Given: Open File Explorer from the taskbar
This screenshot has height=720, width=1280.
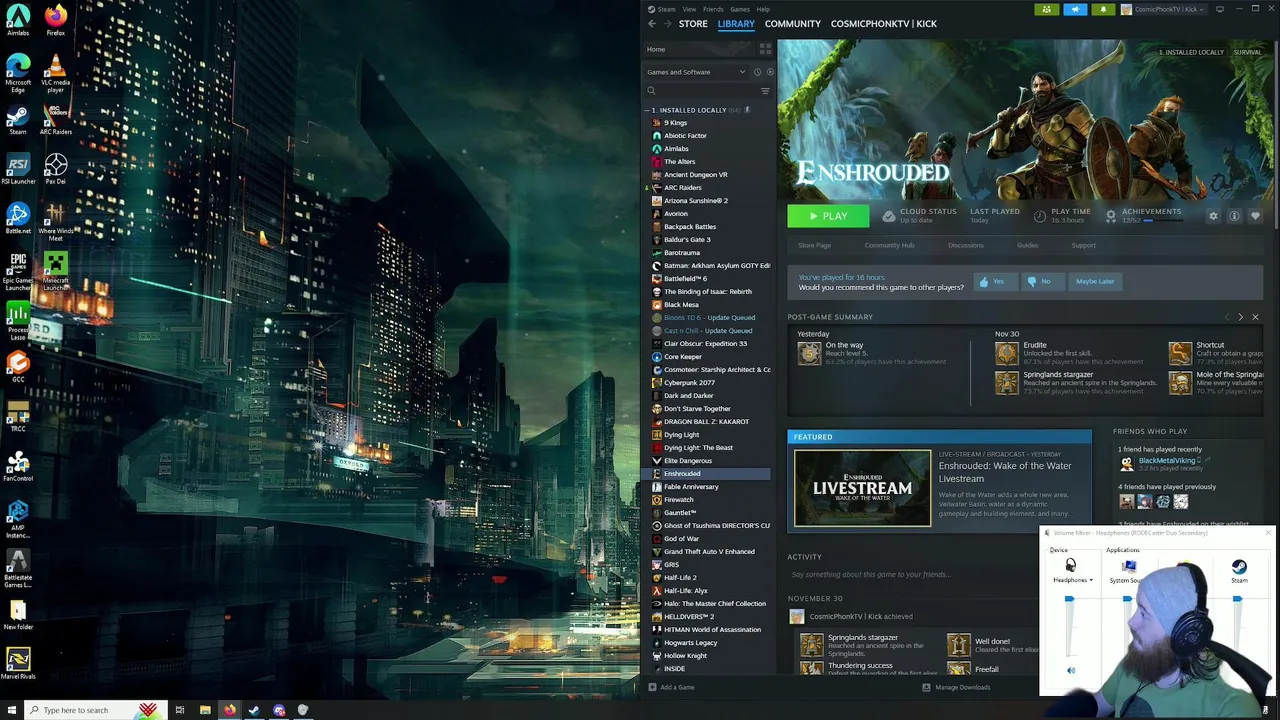Looking at the screenshot, I should 205,710.
